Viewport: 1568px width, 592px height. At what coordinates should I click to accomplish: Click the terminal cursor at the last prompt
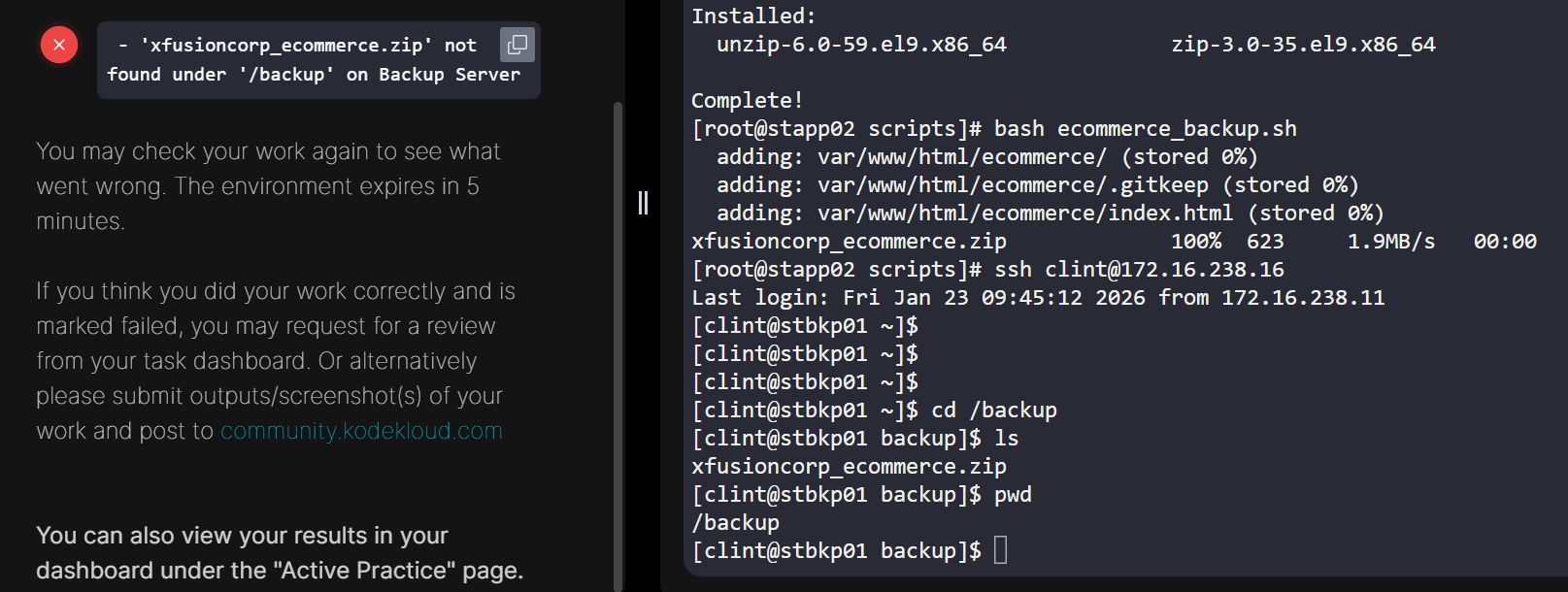[1001, 550]
